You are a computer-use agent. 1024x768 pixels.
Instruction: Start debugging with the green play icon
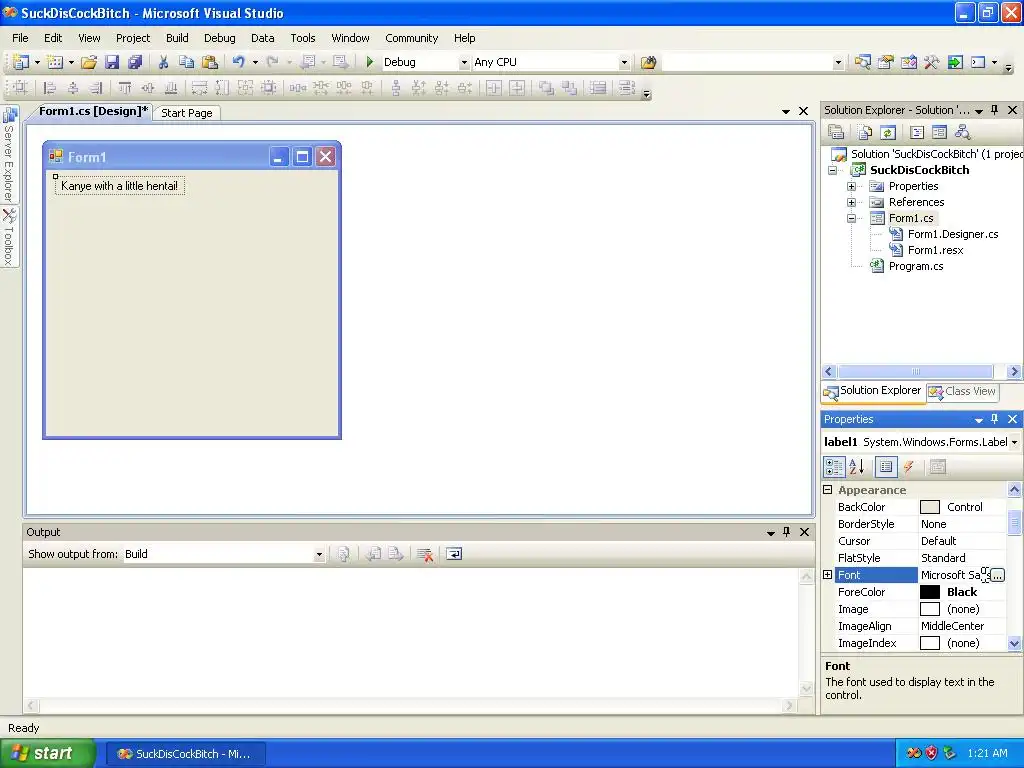click(x=370, y=62)
